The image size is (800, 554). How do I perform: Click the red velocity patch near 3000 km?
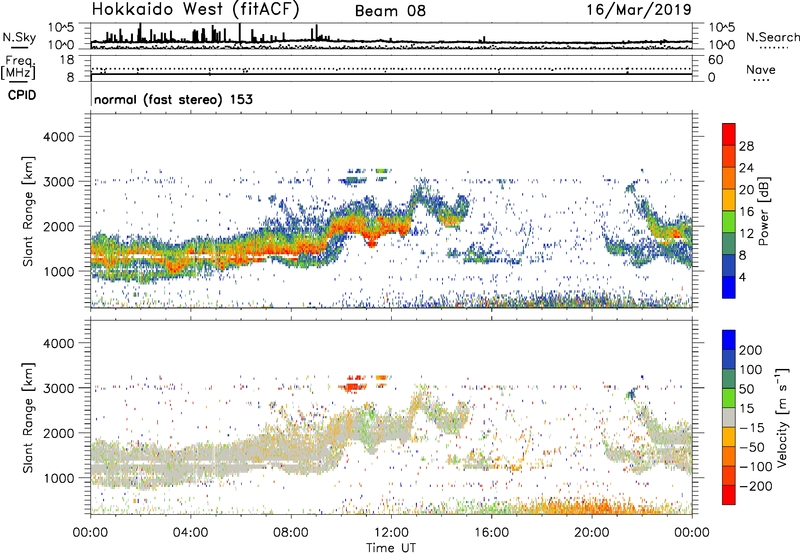click(x=353, y=387)
